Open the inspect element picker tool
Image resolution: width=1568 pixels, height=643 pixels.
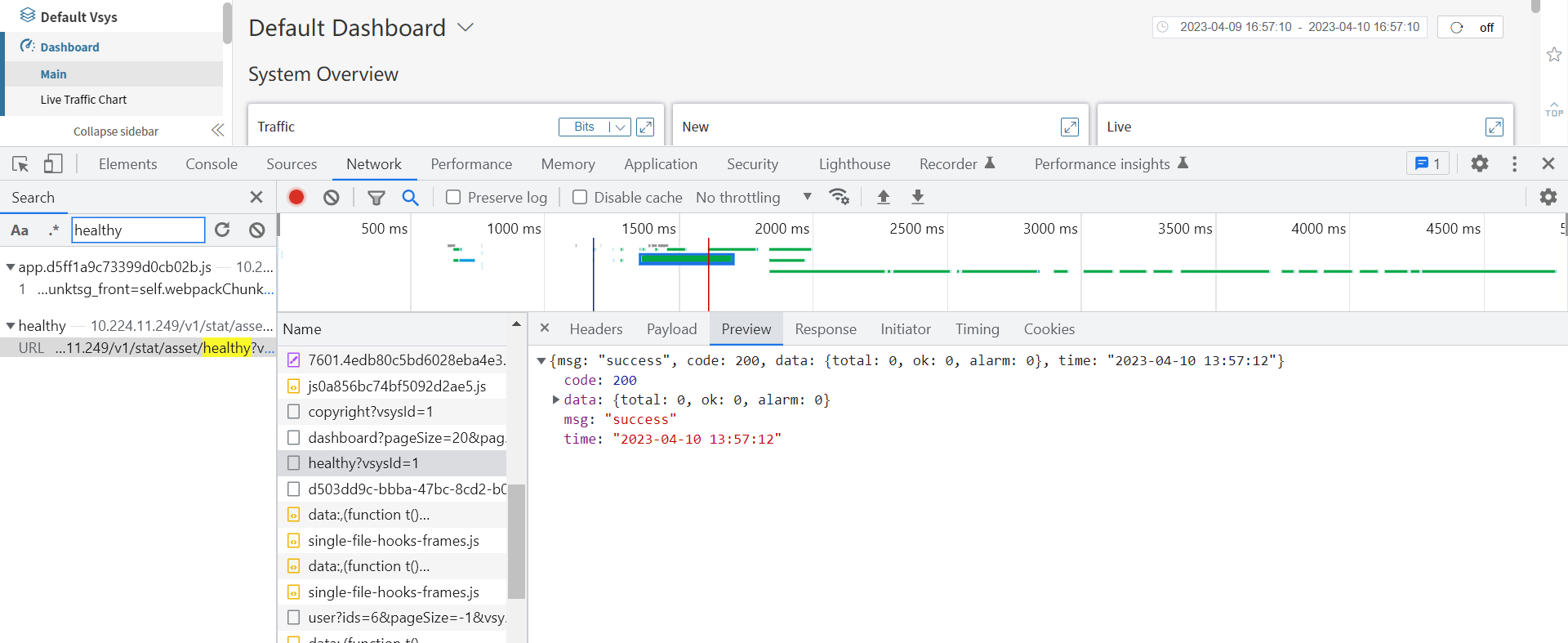click(20, 164)
